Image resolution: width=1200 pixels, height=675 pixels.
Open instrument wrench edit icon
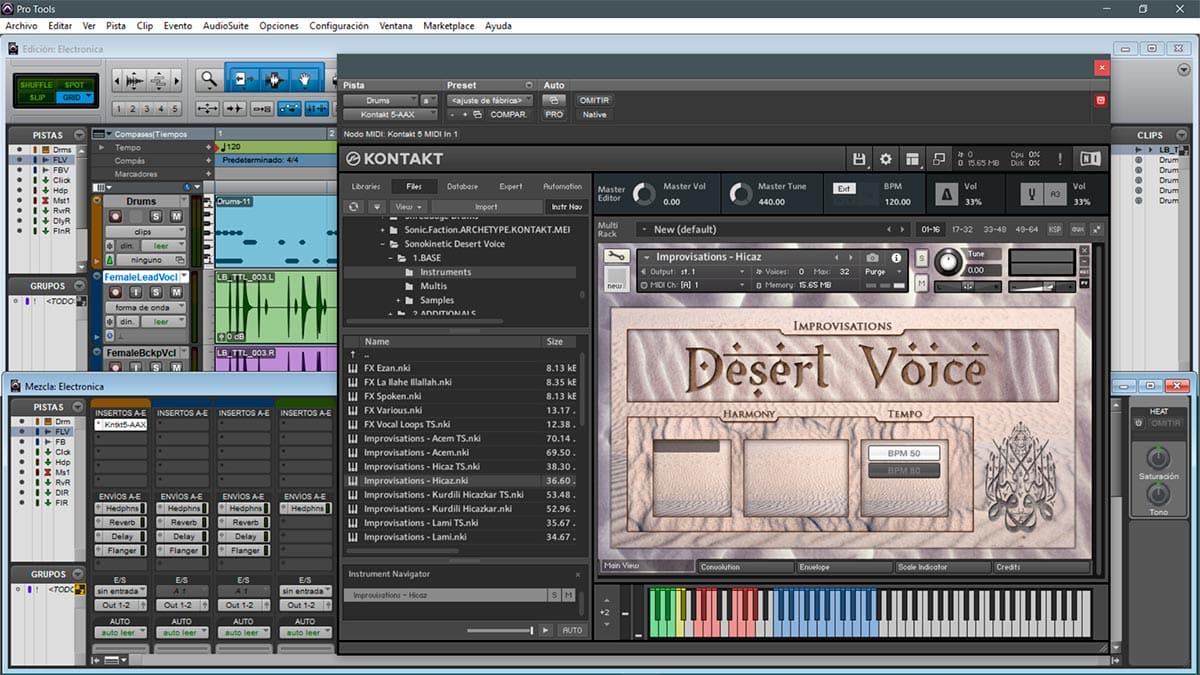point(617,257)
